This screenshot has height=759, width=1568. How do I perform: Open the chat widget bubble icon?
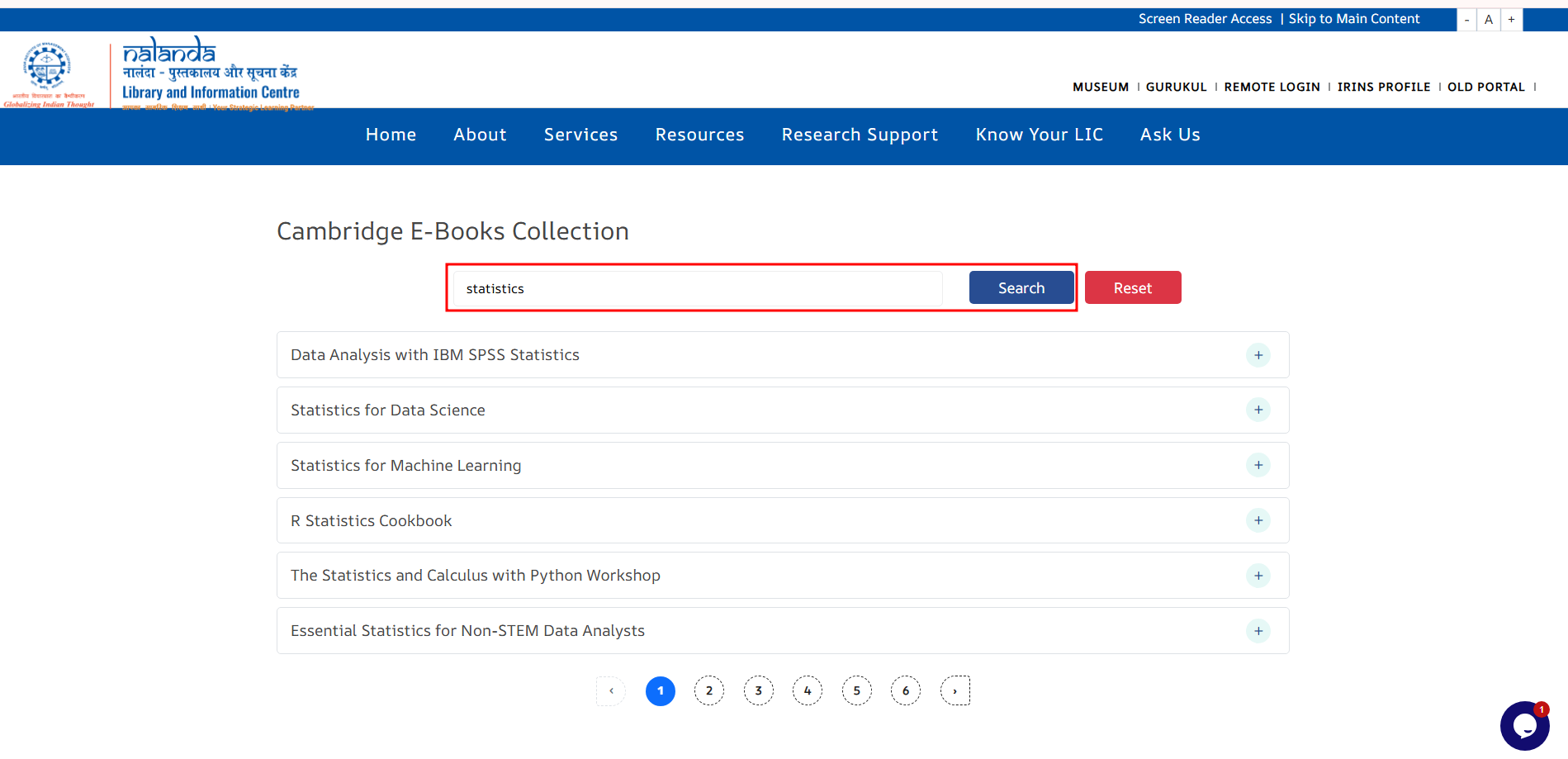click(1523, 726)
